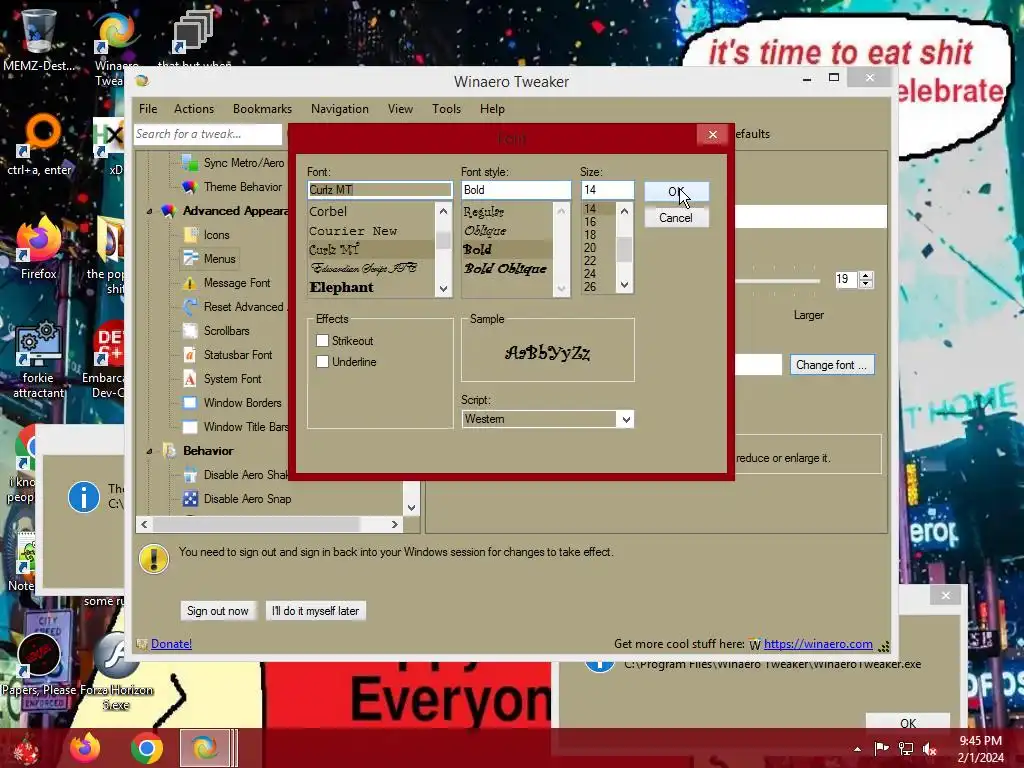Enable the Strikeout effect checkbox
The image size is (1024, 768).
[322, 340]
